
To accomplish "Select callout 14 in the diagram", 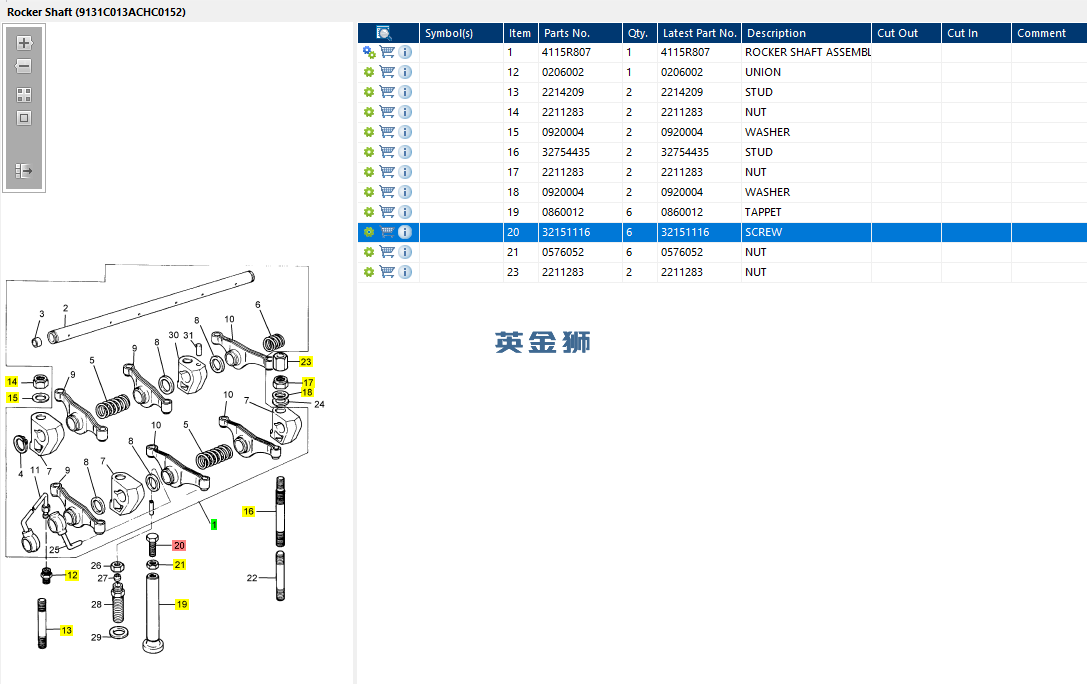I will pos(12,382).
